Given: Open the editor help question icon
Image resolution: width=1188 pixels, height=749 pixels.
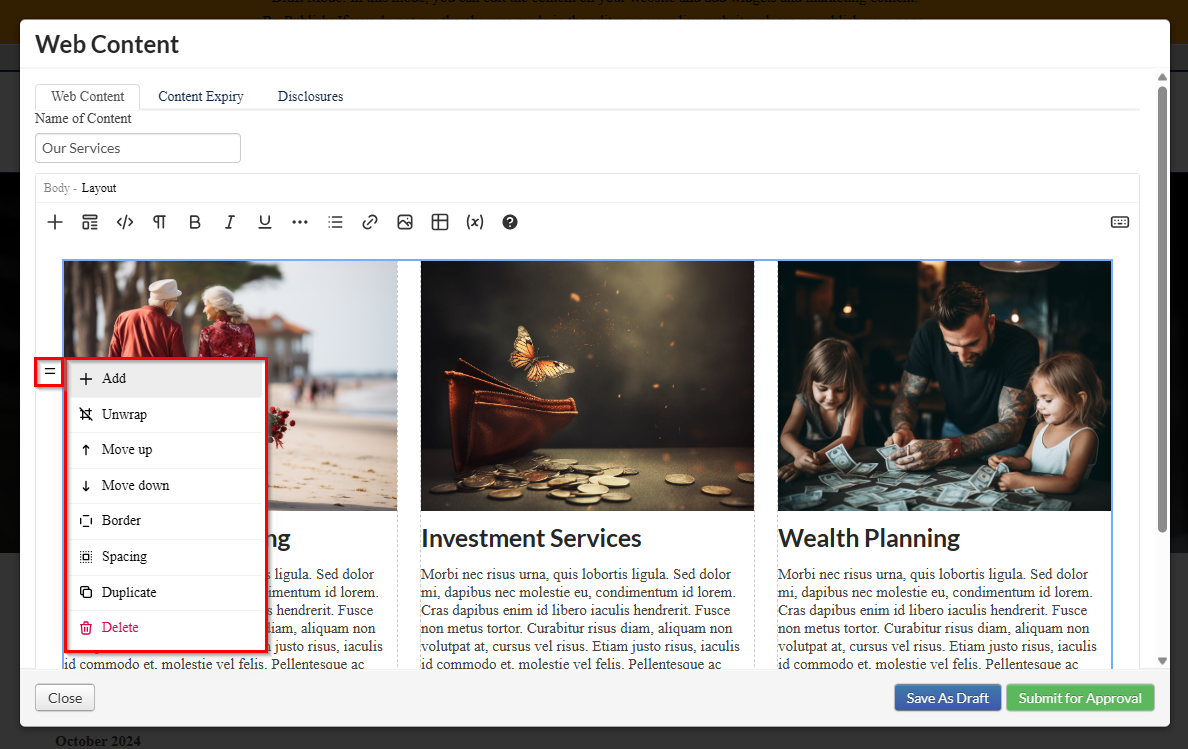Looking at the screenshot, I should pyautogui.click(x=510, y=222).
